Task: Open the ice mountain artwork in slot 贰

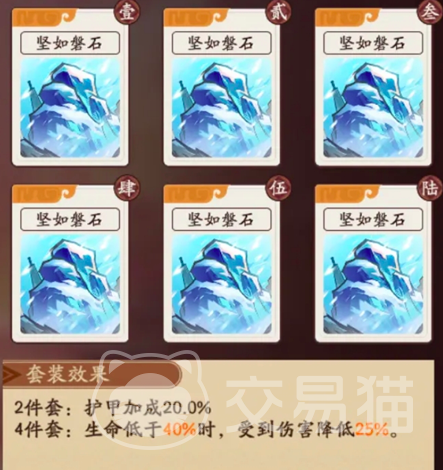Action: pos(222,107)
